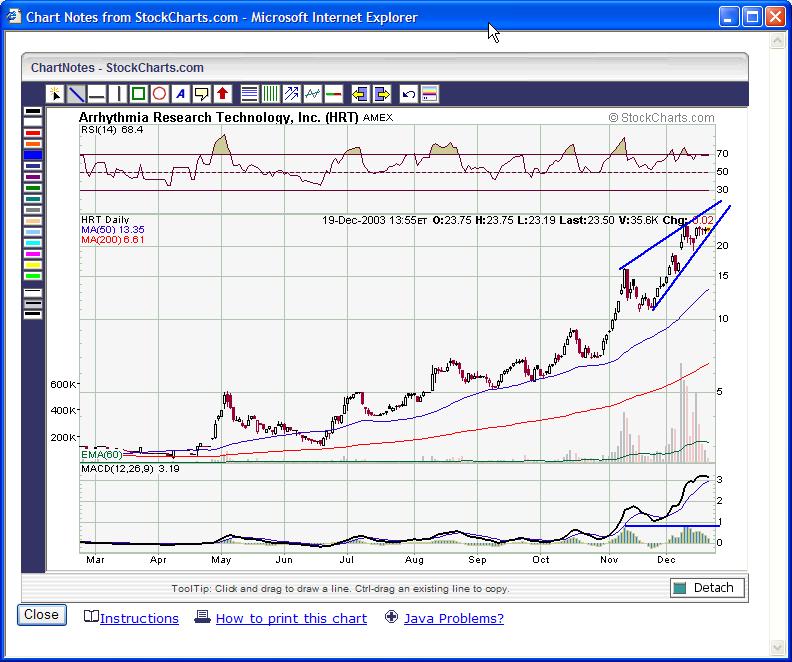Click the page scrollbar up arrow
The image size is (792, 662).
click(x=777, y=41)
